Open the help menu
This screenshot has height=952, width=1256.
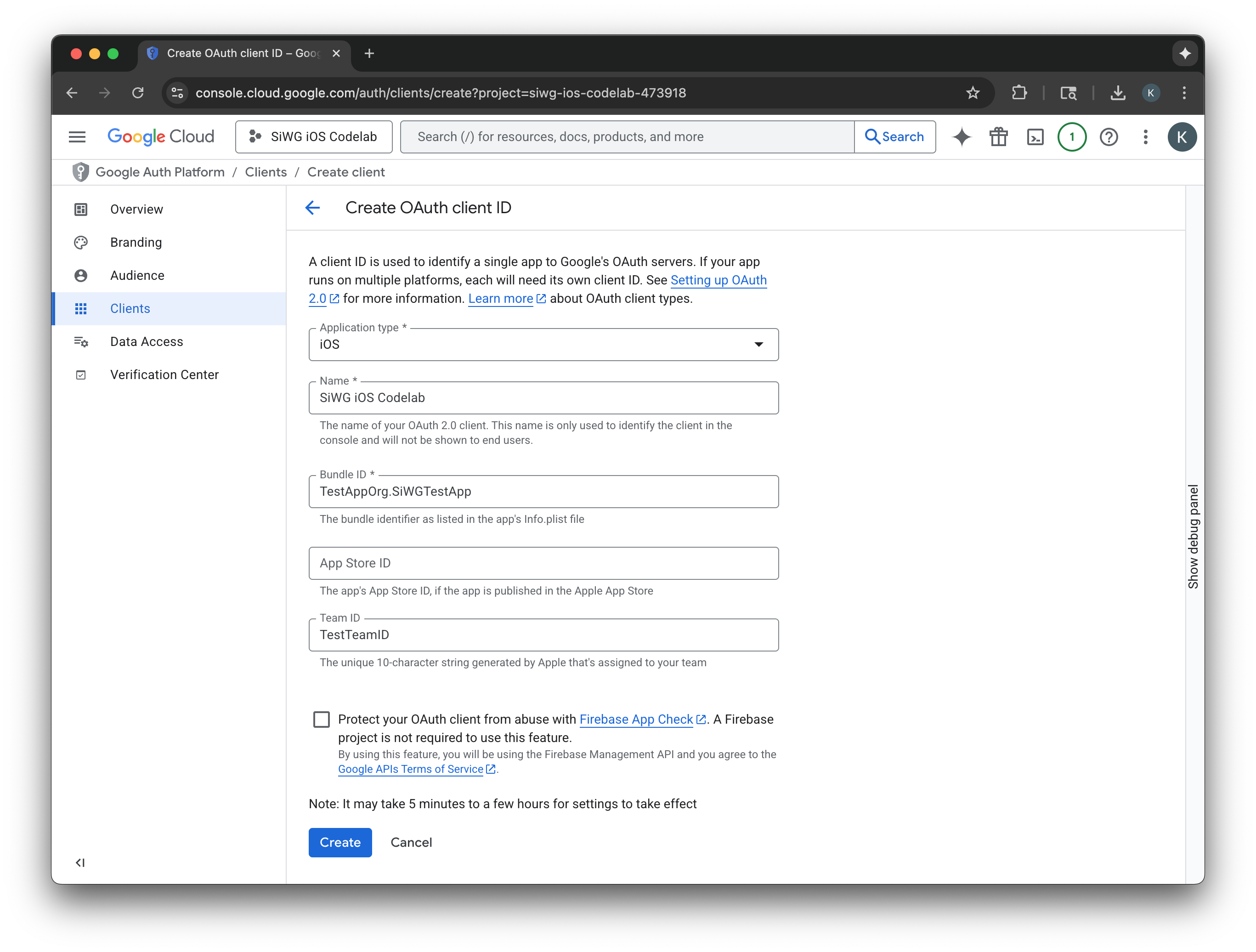tap(1109, 136)
